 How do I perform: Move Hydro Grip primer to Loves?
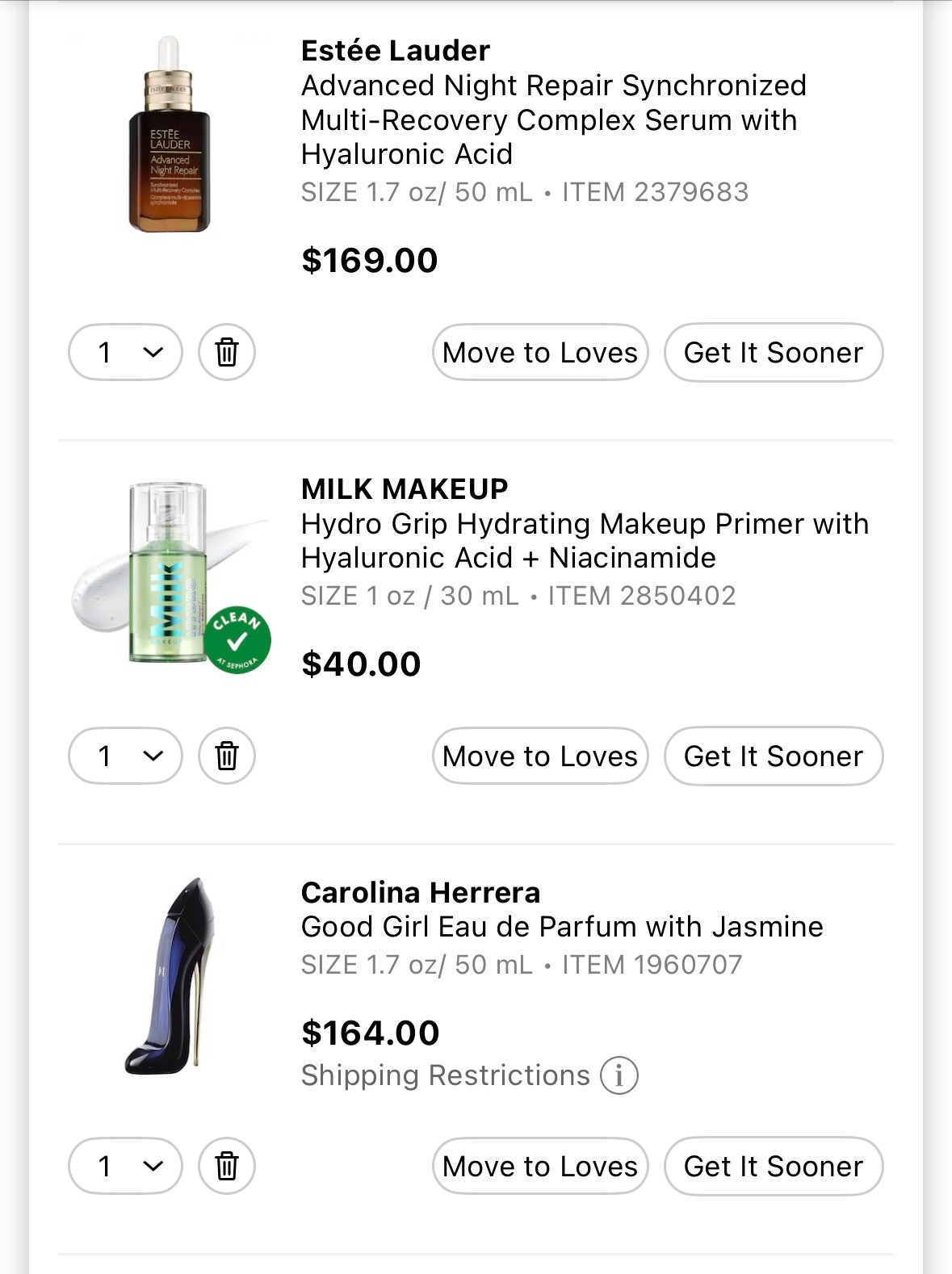540,756
